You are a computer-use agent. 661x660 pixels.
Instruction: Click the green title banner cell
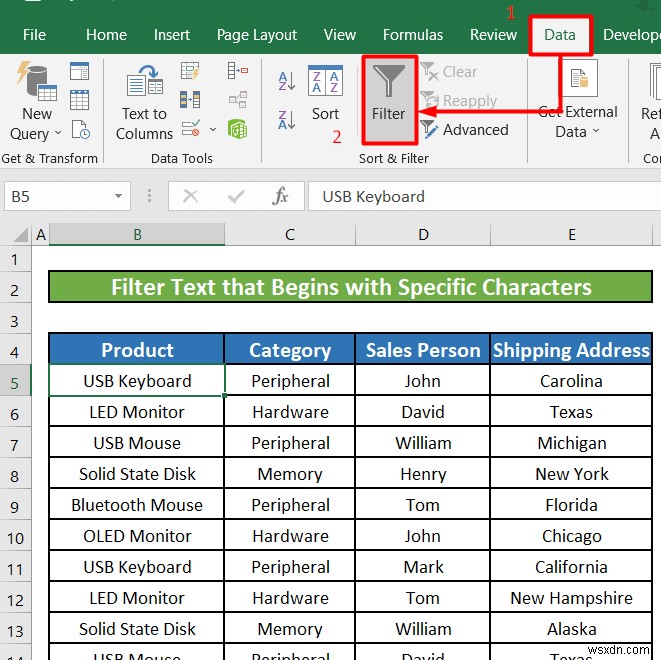pyautogui.click(x=351, y=287)
